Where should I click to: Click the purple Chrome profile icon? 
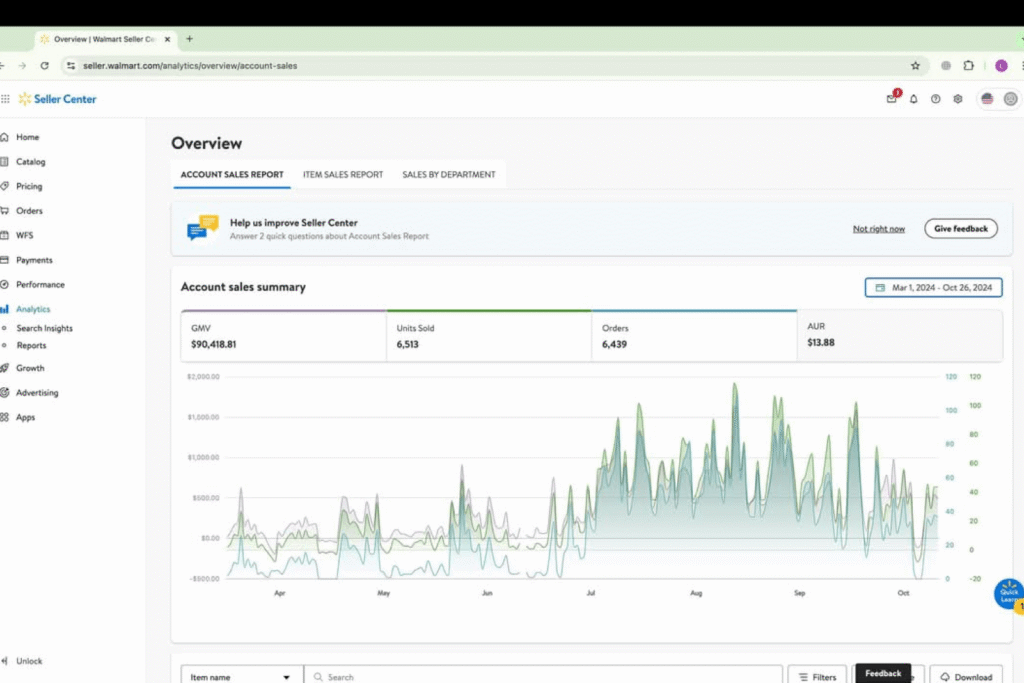pos(1001,65)
